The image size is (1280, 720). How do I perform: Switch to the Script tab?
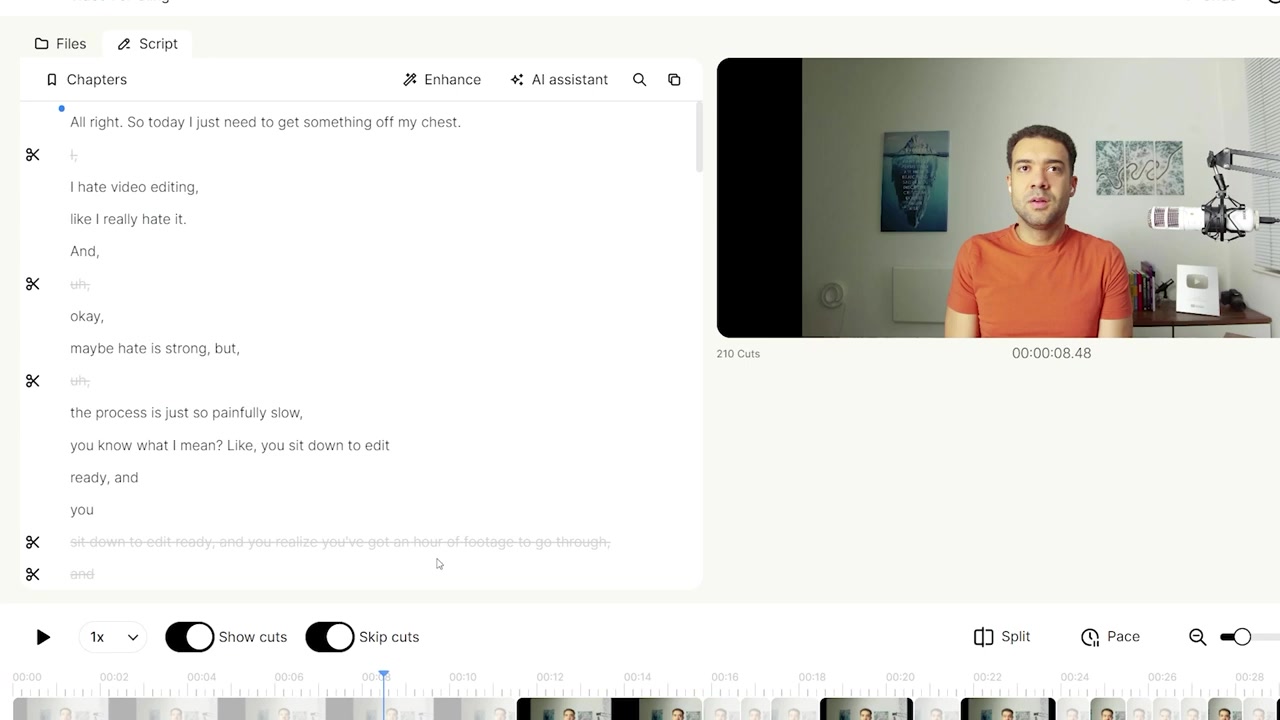[x=147, y=44]
